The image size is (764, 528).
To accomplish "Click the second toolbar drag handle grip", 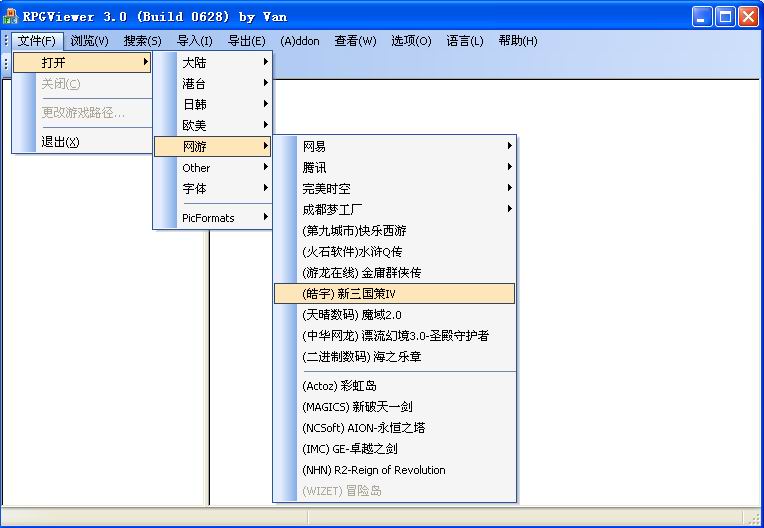I will pyautogui.click(x=6, y=63).
